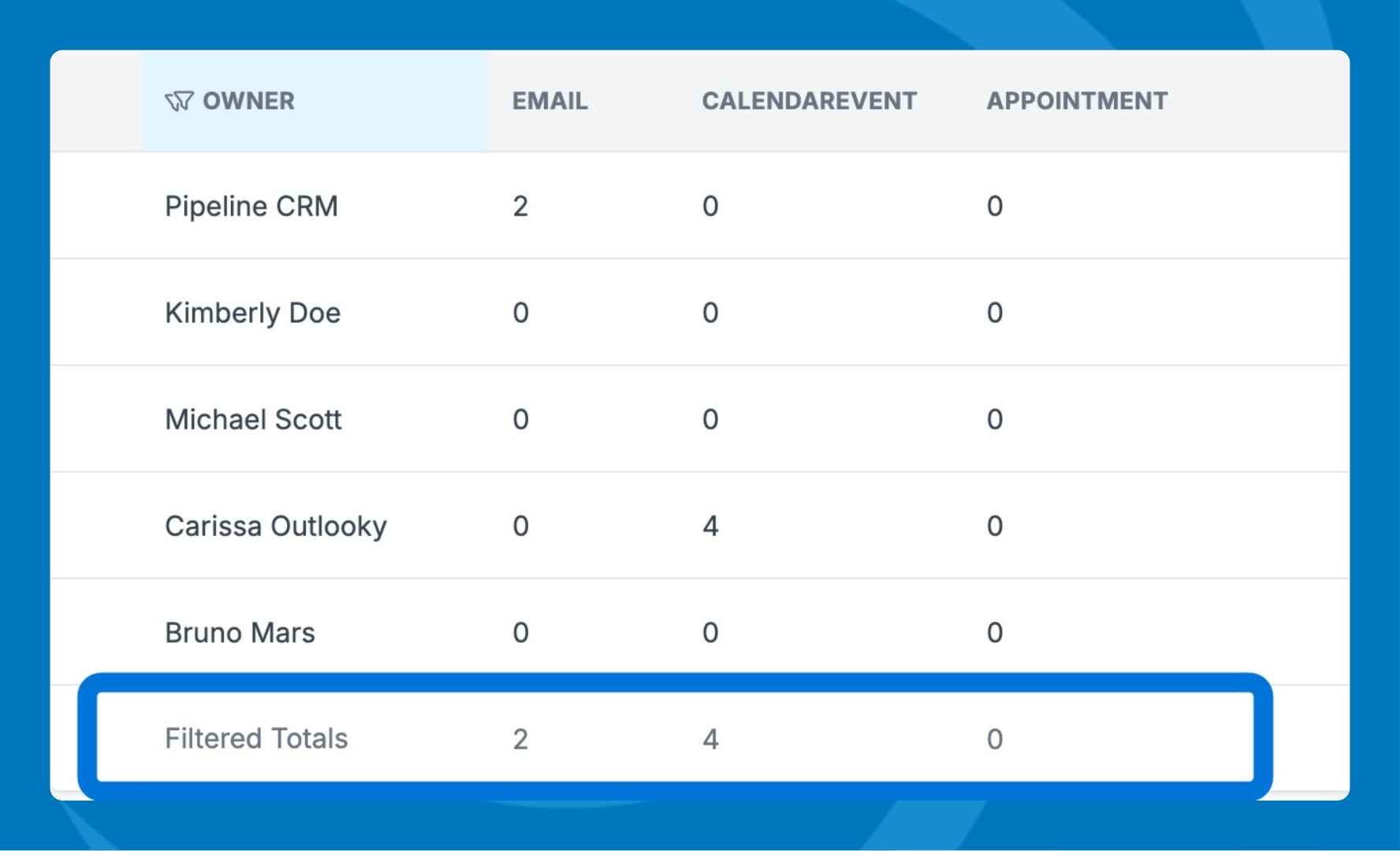Click the Filtered Totals label
The image size is (1400, 851).
click(x=256, y=738)
